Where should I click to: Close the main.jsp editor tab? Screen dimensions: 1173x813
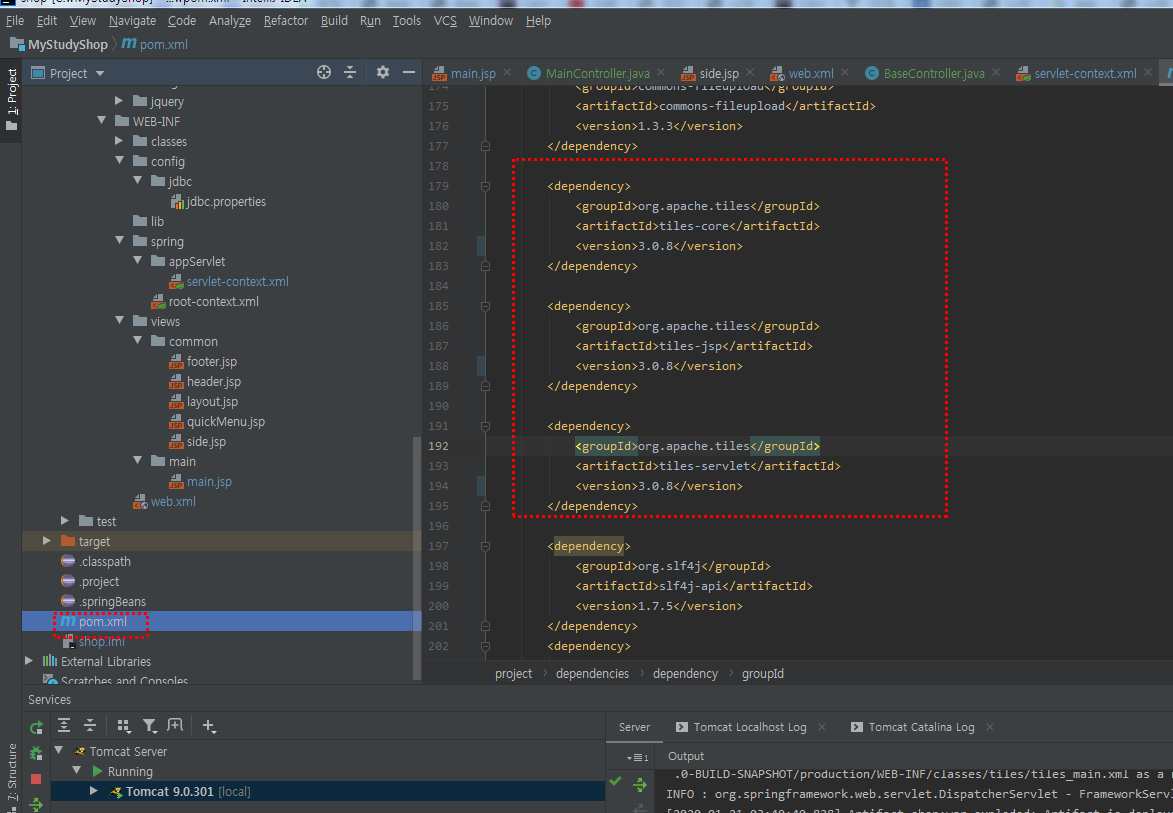click(507, 73)
